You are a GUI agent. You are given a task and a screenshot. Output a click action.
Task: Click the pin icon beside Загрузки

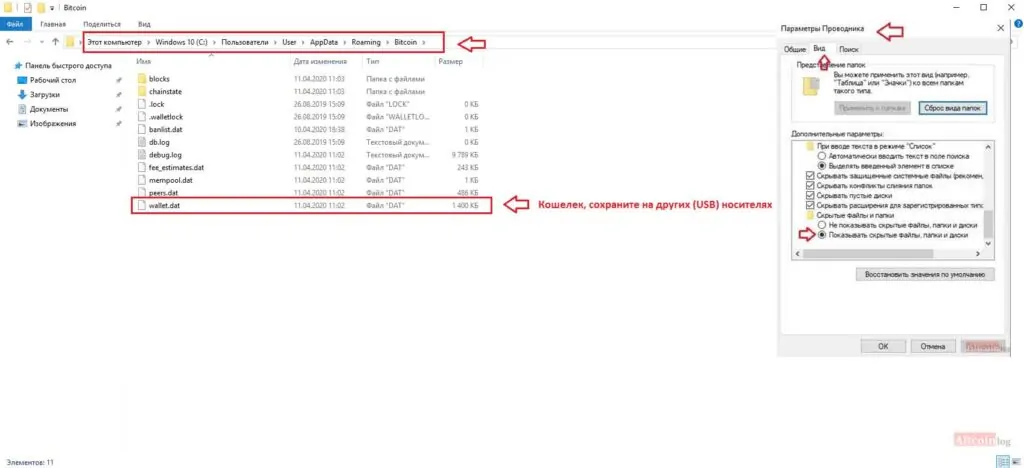coord(118,95)
